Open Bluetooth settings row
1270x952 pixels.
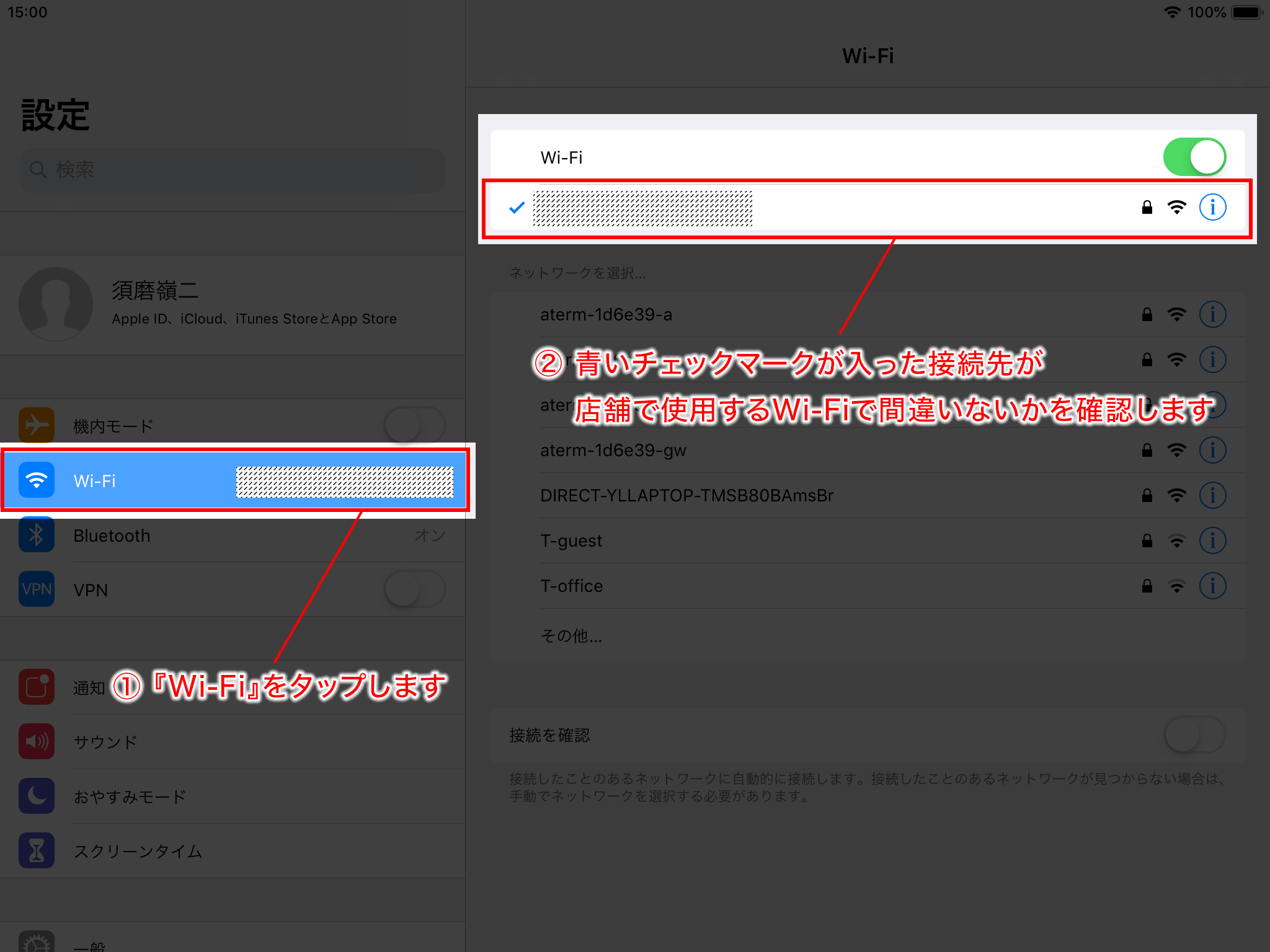coord(233,535)
